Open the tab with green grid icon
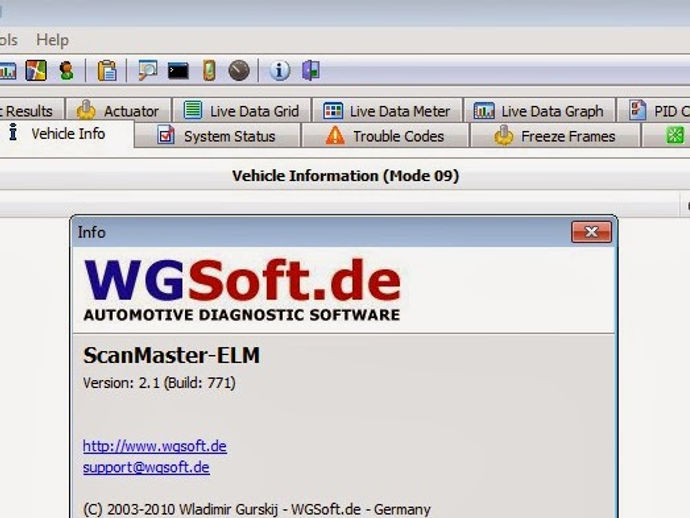 coord(666,136)
